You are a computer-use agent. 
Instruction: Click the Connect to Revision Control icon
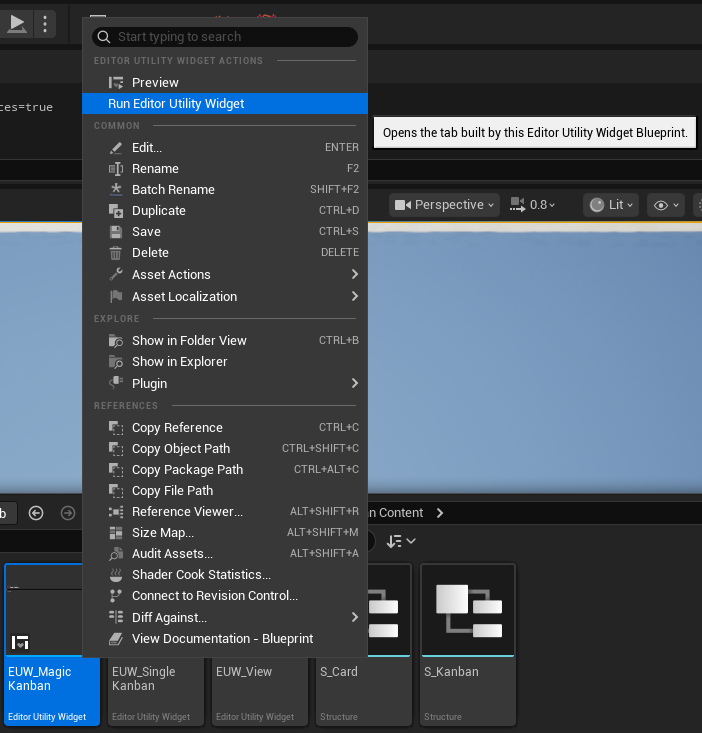[x=115, y=596]
